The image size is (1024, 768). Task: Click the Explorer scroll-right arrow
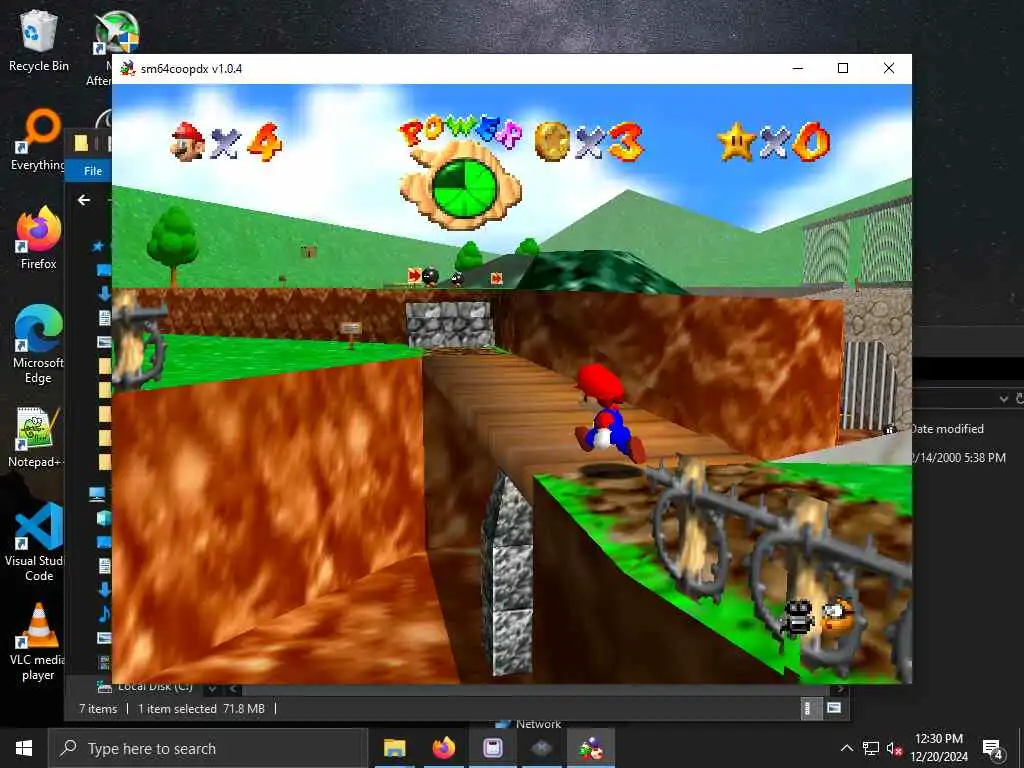pyautogui.click(x=840, y=689)
